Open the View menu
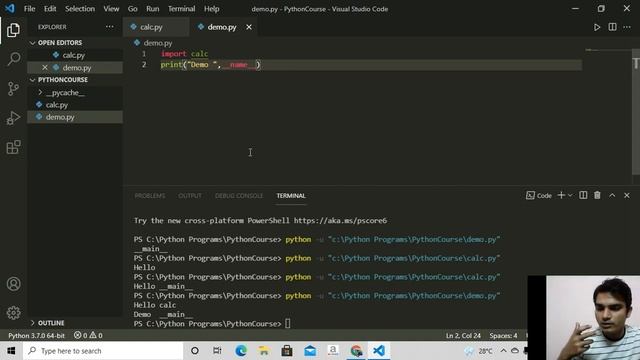640x360 pixels. tap(111, 9)
